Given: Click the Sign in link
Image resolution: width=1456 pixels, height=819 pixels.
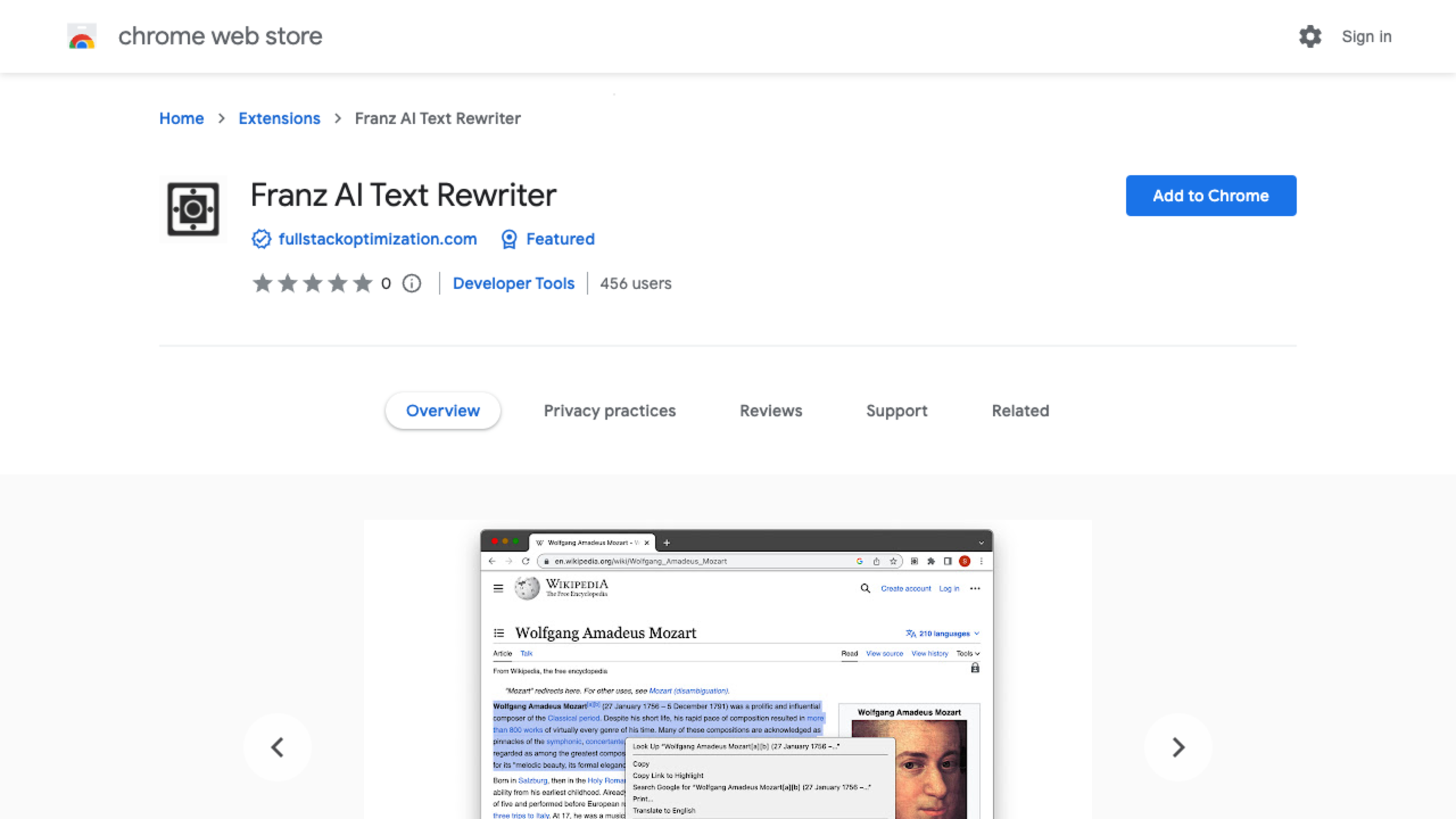Looking at the screenshot, I should tap(1366, 37).
